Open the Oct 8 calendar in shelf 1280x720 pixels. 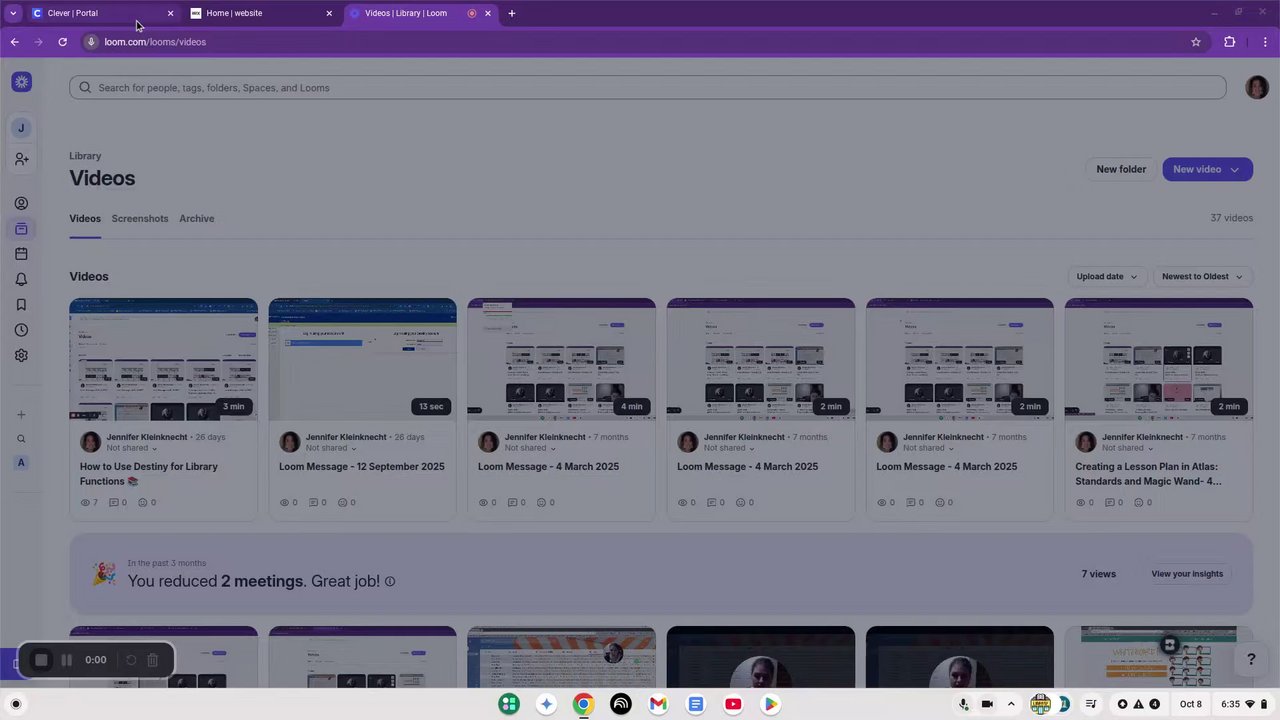tap(1190, 704)
